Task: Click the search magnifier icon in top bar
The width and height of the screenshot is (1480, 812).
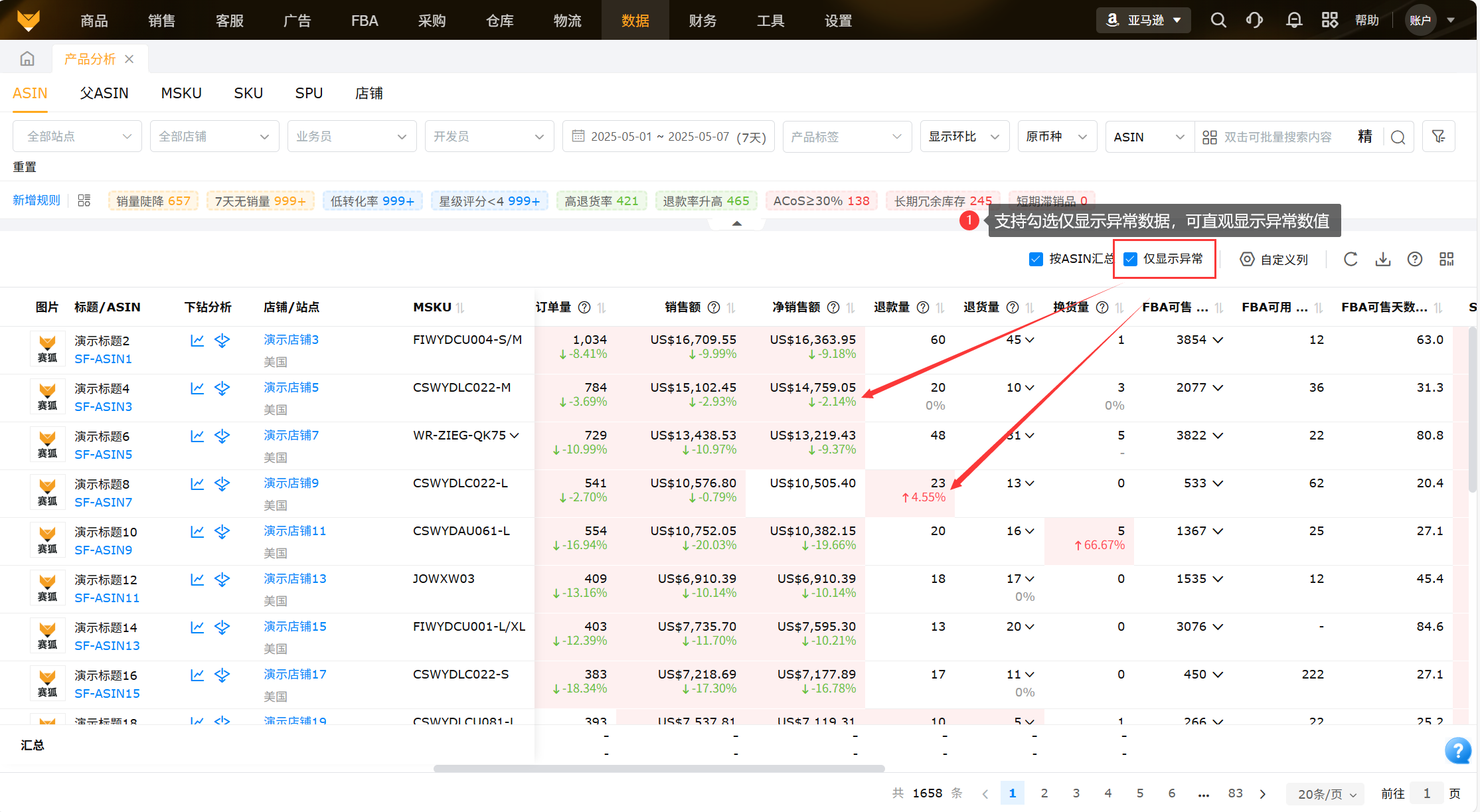Action: [1218, 20]
